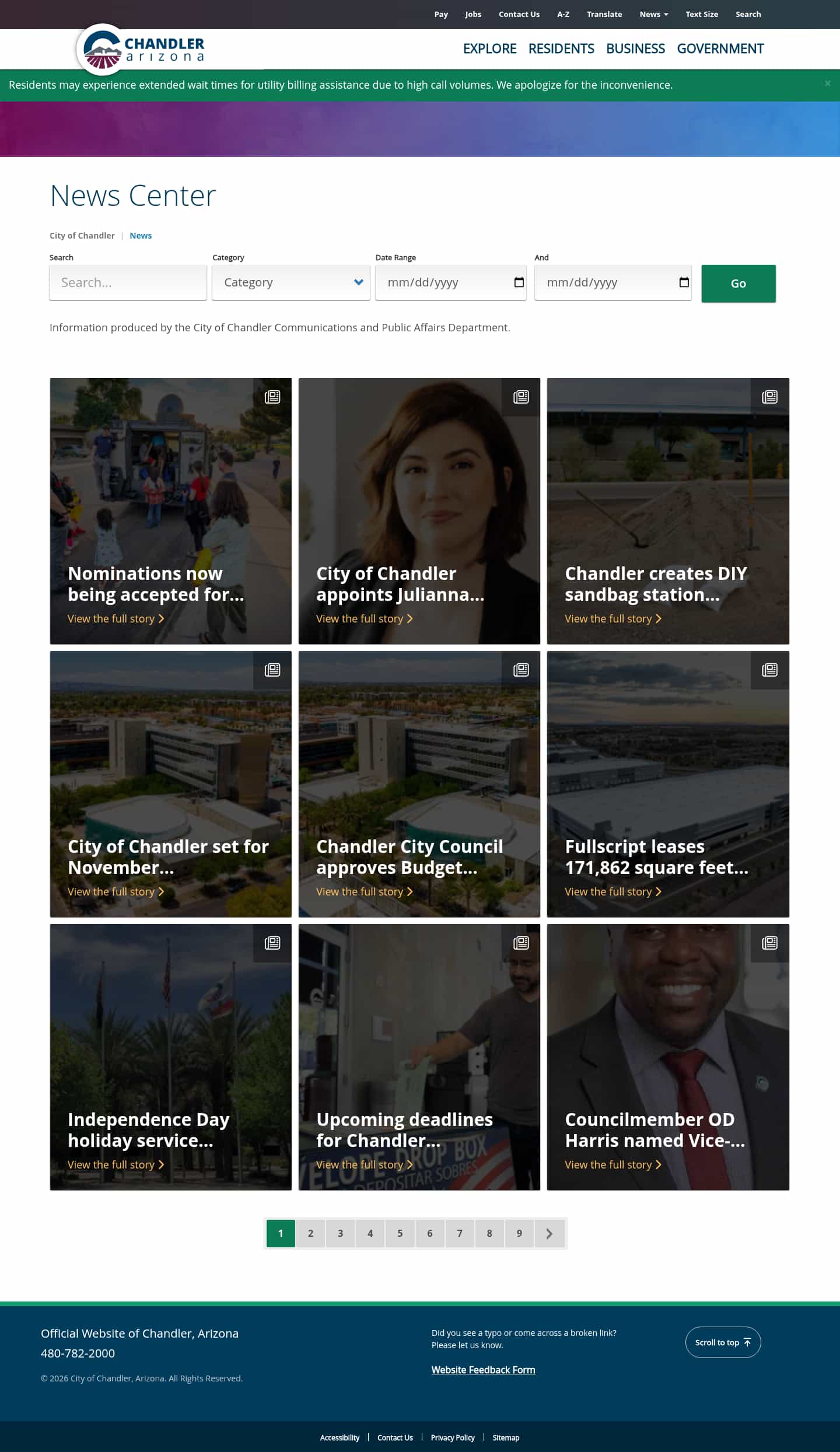View full story for City set for November
Screen dimensions: 840x1452
tap(116, 891)
